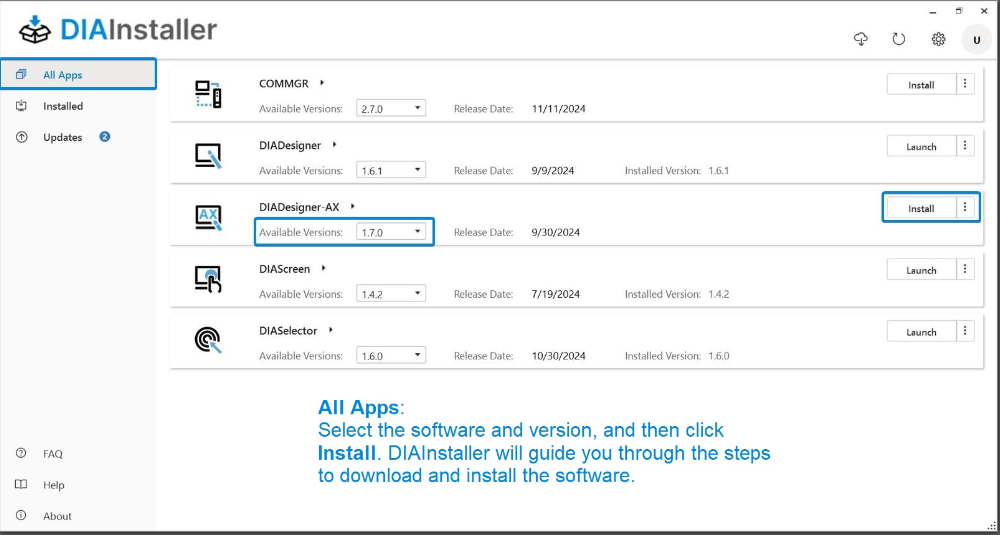1000x535 pixels.
Task: Open more options for DIADesigner-AX
Action: 966,208
